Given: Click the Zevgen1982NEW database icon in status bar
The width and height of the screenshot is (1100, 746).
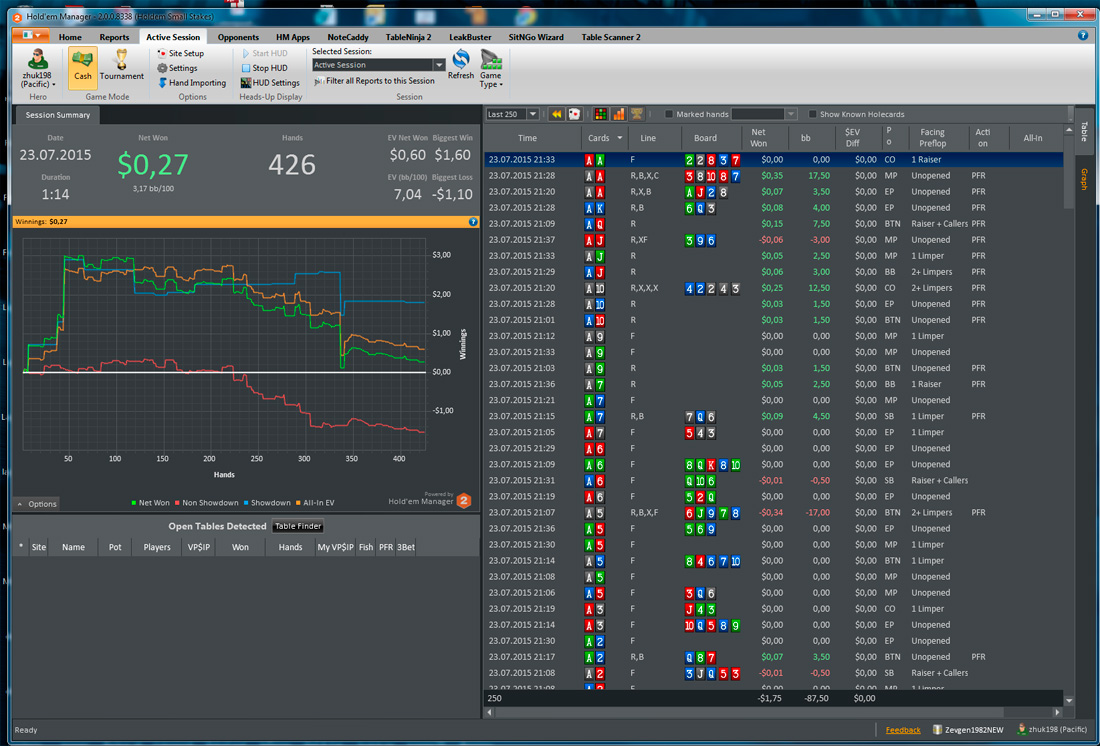Looking at the screenshot, I should (937, 730).
